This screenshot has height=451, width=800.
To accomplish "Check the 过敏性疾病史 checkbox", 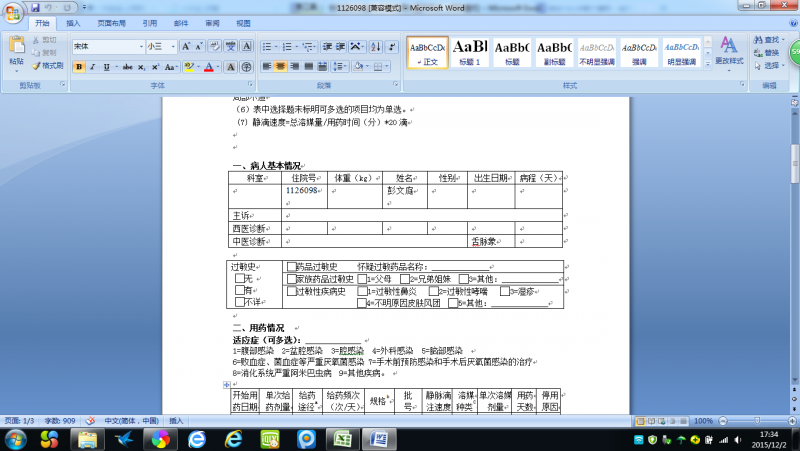I will [291, 291].
